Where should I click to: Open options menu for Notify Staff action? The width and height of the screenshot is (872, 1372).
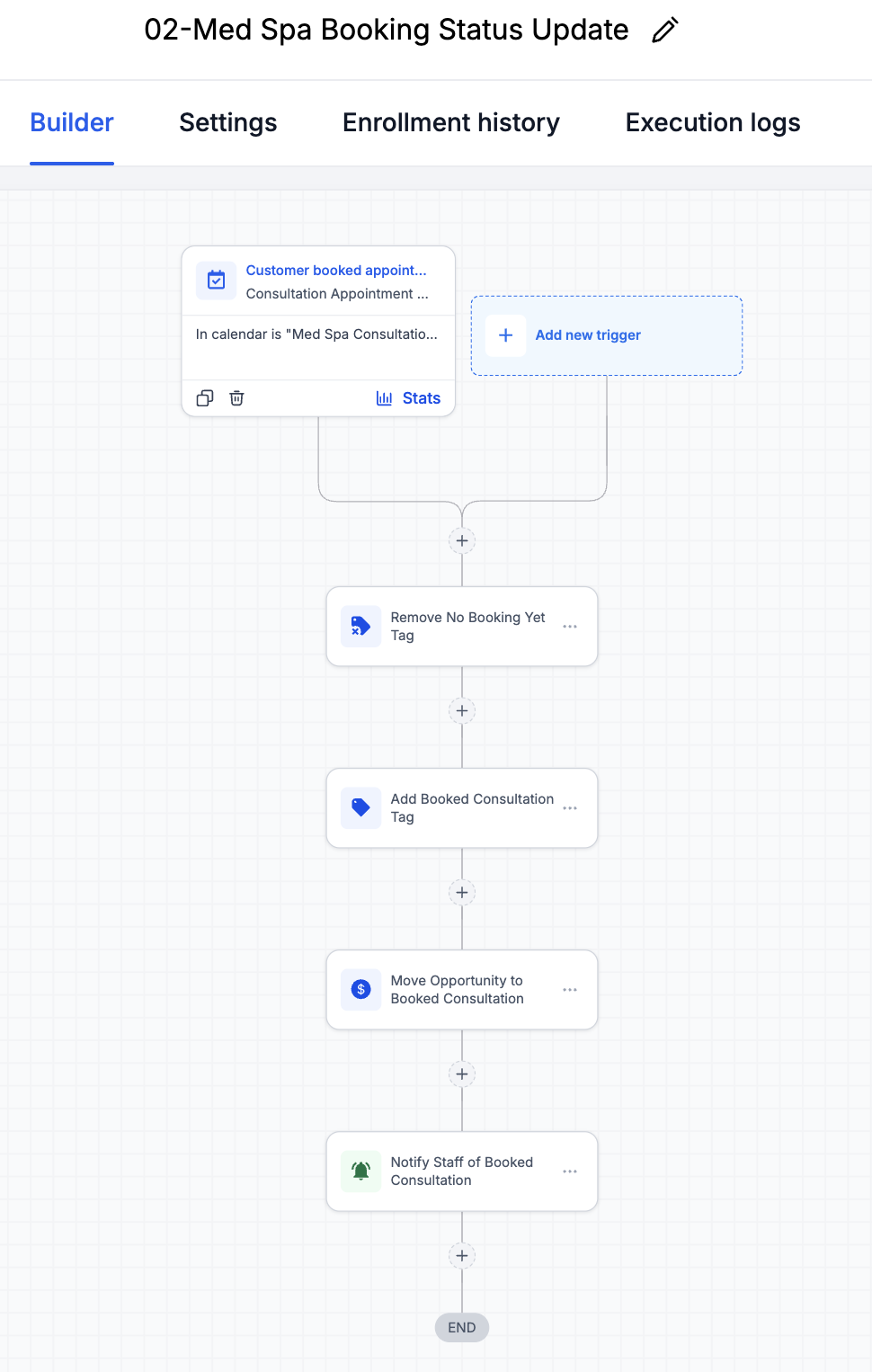[x=570, y=1172]
